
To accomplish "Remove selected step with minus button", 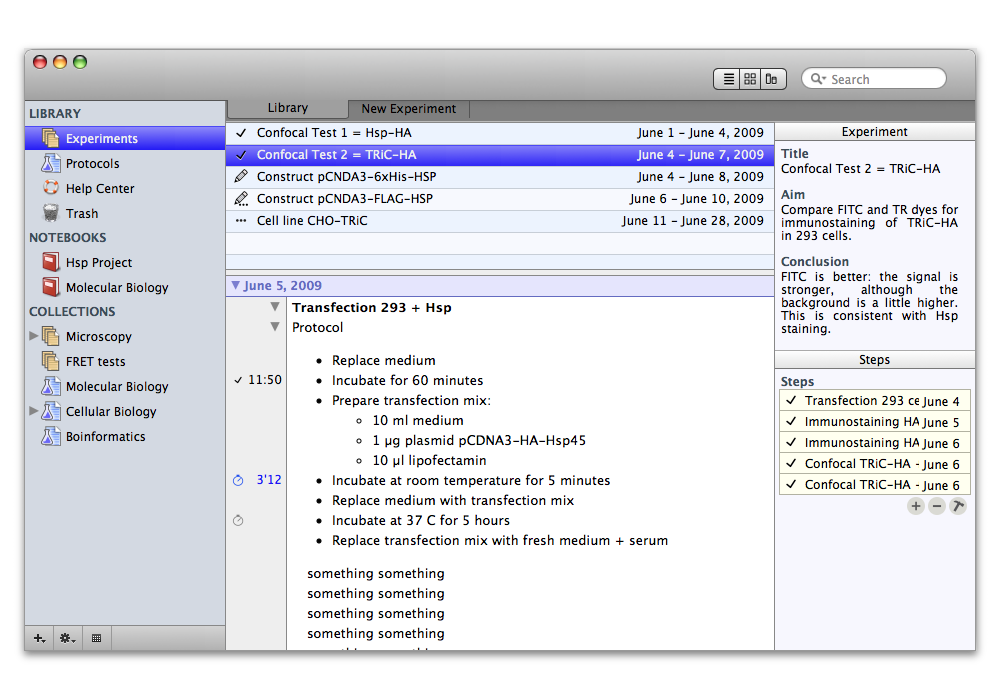I will coord(936,506).
